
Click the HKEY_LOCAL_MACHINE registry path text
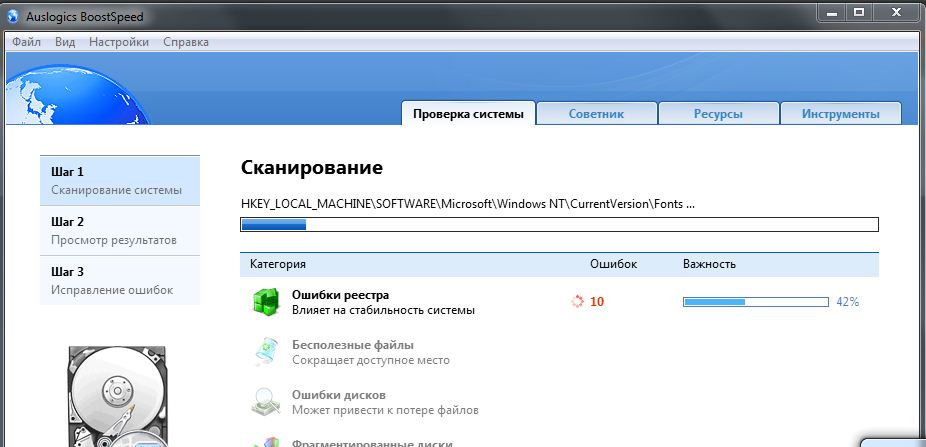(x=468, y=204)
